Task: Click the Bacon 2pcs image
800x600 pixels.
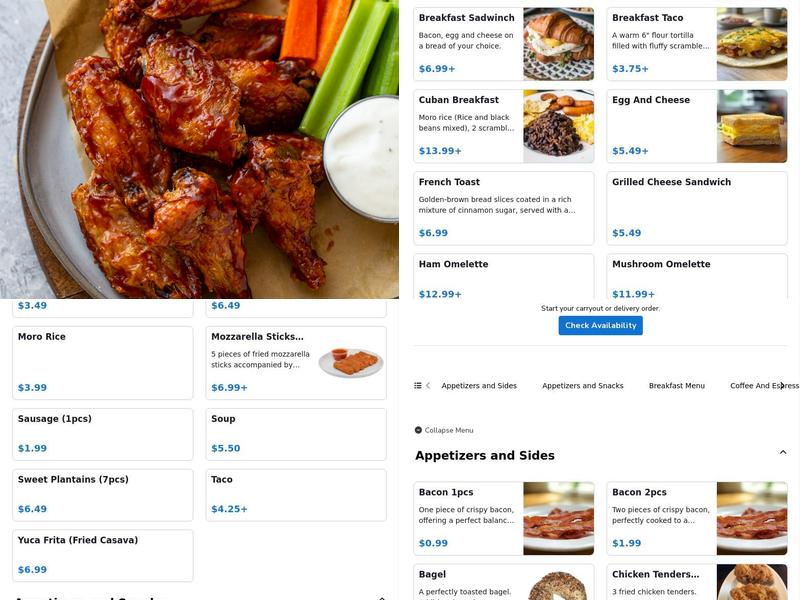Action: point(752,518)
